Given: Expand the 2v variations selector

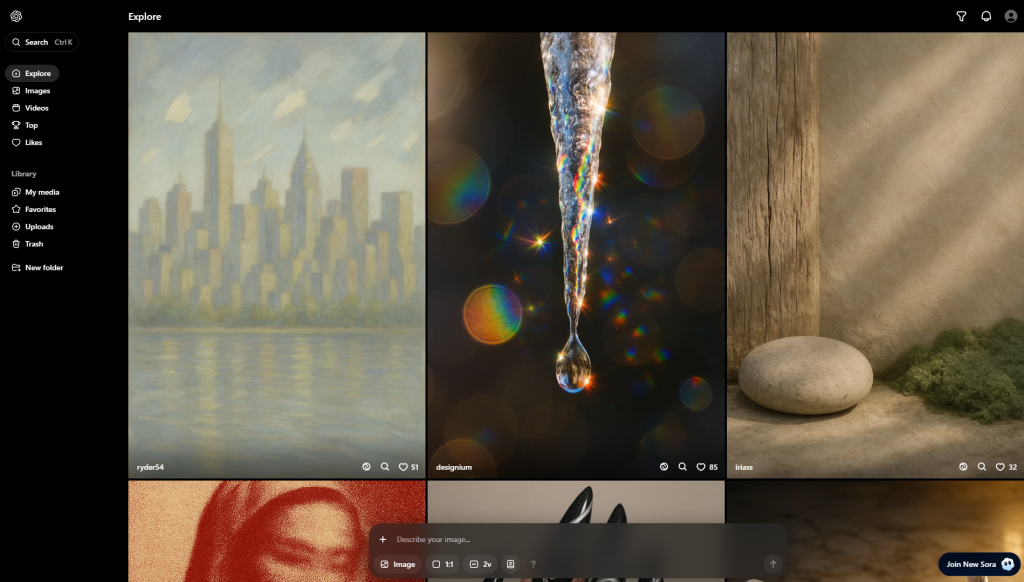Looking at the screenshot, I should point(481,564).
